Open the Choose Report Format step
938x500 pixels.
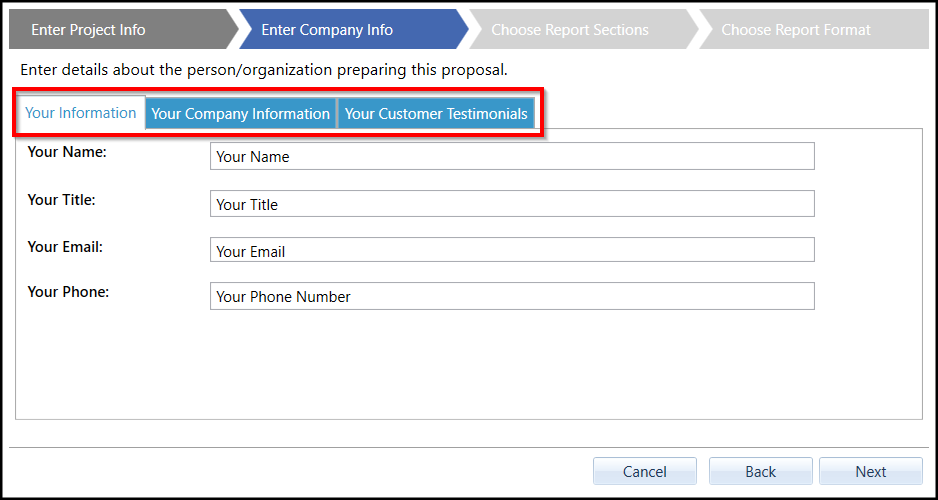(796, 30)
